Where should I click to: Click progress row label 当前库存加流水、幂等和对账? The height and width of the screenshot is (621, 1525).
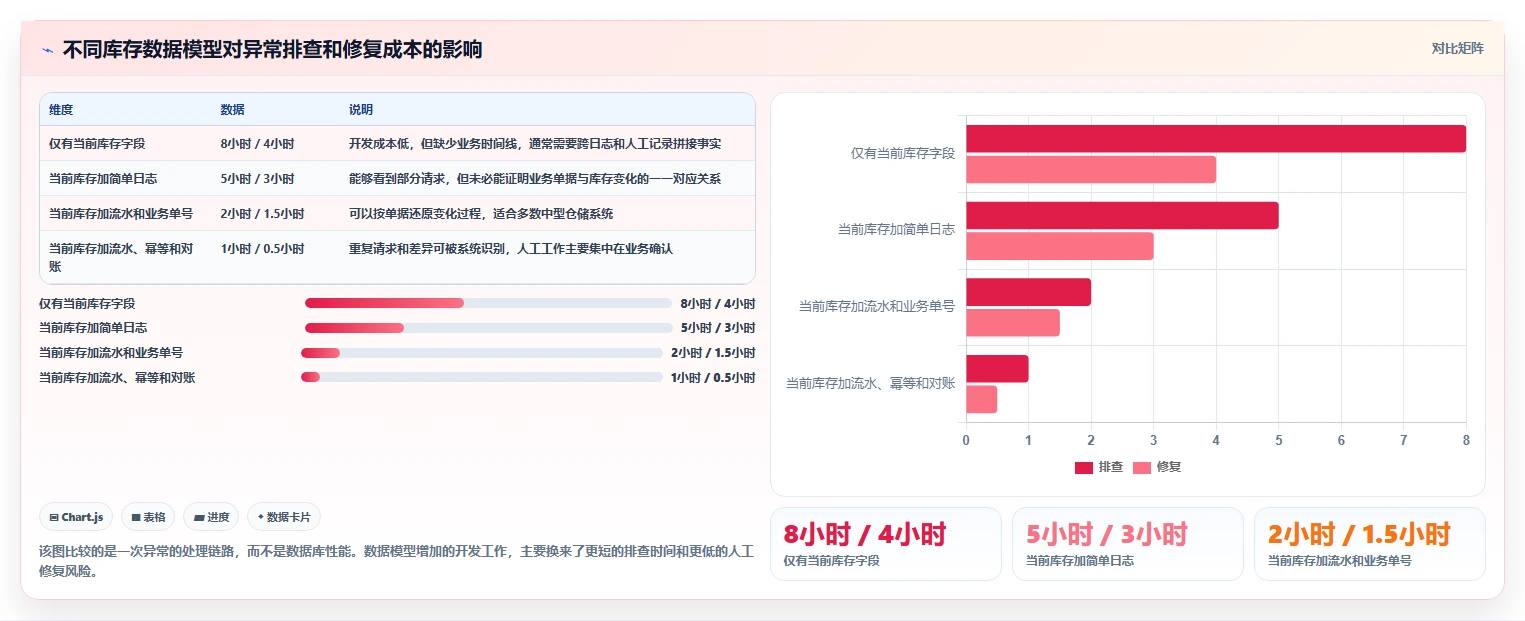point(117,378)
